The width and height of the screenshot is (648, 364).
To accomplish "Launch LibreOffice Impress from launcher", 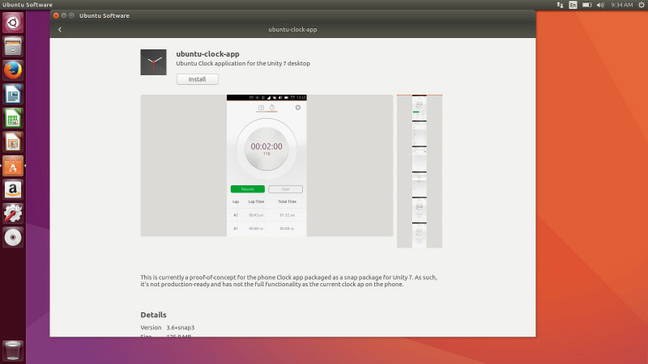I will [x=13, y=142].
